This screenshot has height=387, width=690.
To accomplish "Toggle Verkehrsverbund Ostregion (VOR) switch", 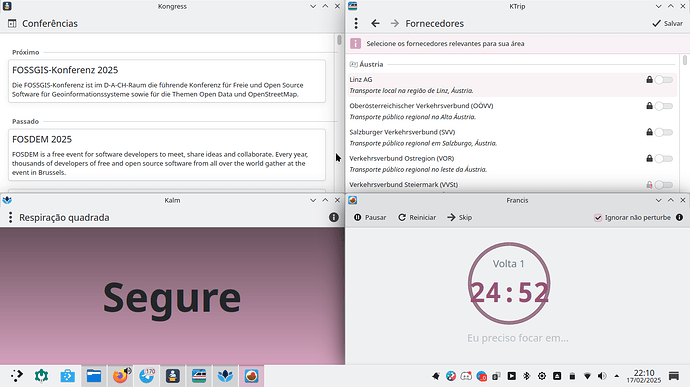I will (664, 158).
